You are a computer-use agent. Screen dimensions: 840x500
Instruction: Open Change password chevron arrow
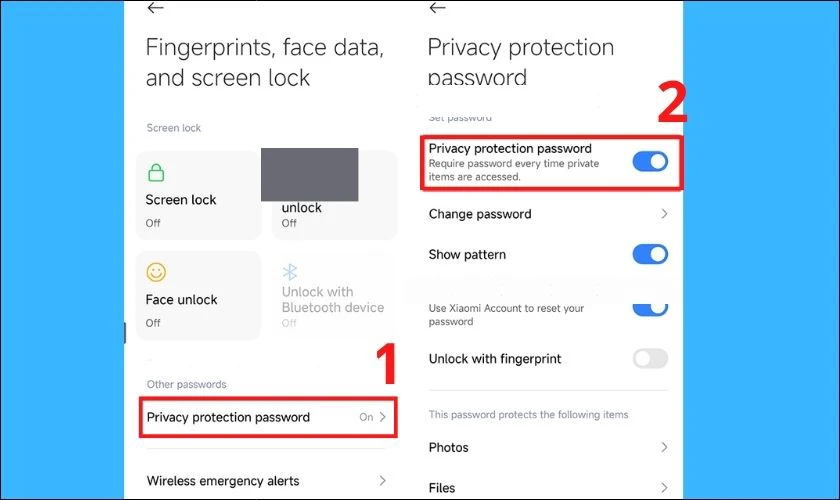coord(664,214)
